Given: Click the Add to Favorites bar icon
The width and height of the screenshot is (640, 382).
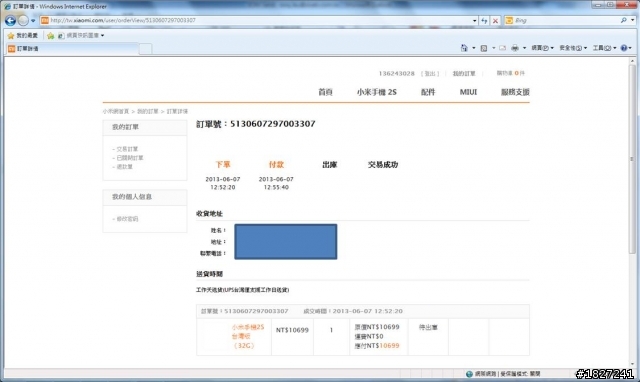Looking at the screenshot, I should point(50,36).
